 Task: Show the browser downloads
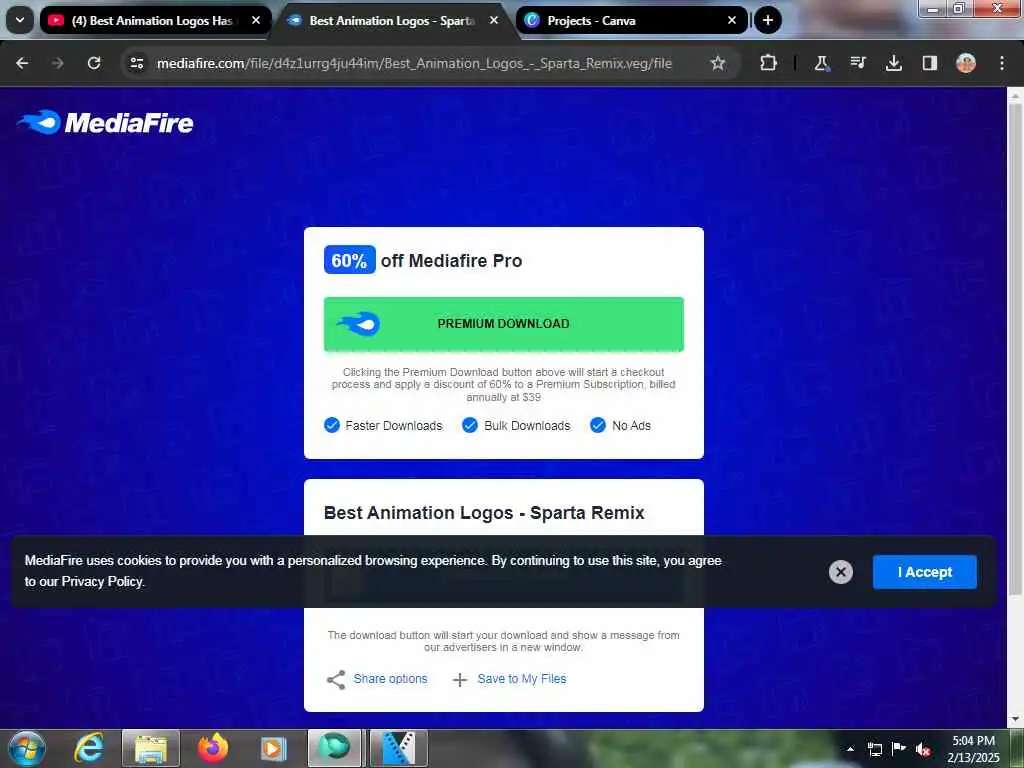pos(893,63)
